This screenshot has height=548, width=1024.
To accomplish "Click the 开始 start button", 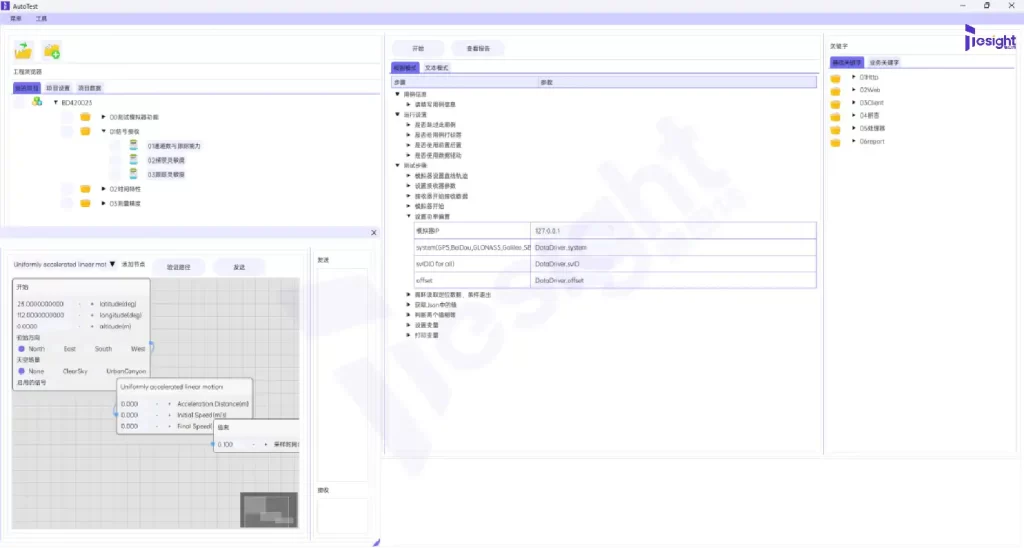I will click(418, 48).
